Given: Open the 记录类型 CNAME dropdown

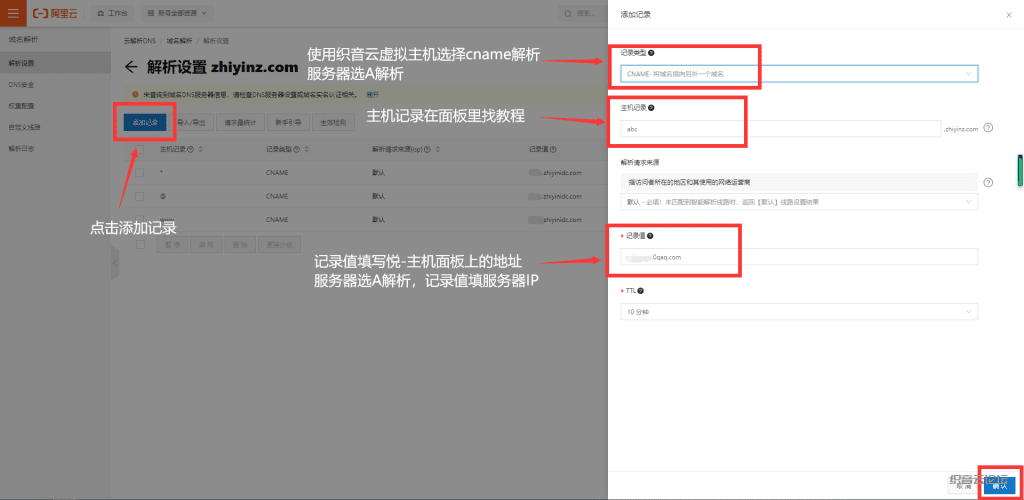Looking at the screenshot, I should 799,74.
